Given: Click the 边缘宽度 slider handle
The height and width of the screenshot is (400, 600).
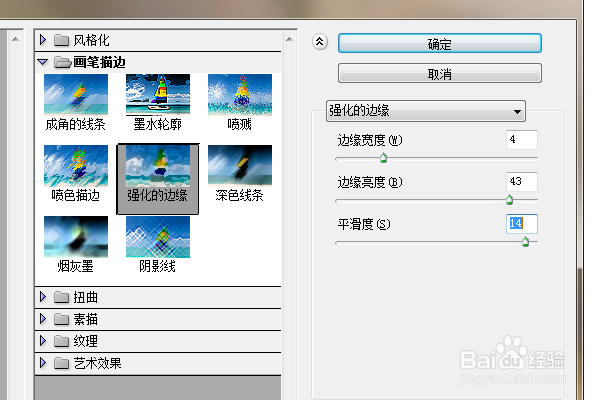Looking at the screenshot, I should coord(383,158).
